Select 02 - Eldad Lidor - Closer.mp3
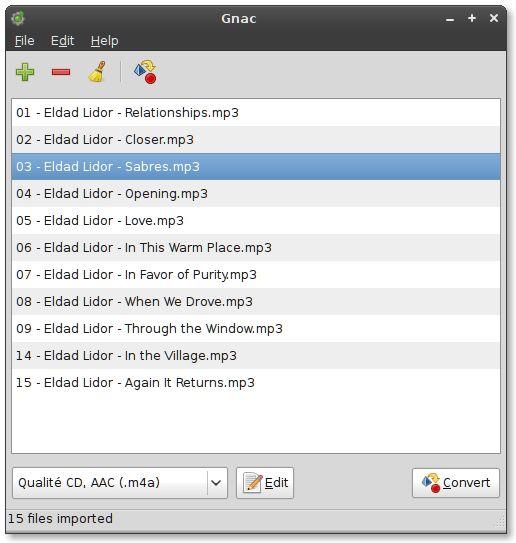 [256, 140]
